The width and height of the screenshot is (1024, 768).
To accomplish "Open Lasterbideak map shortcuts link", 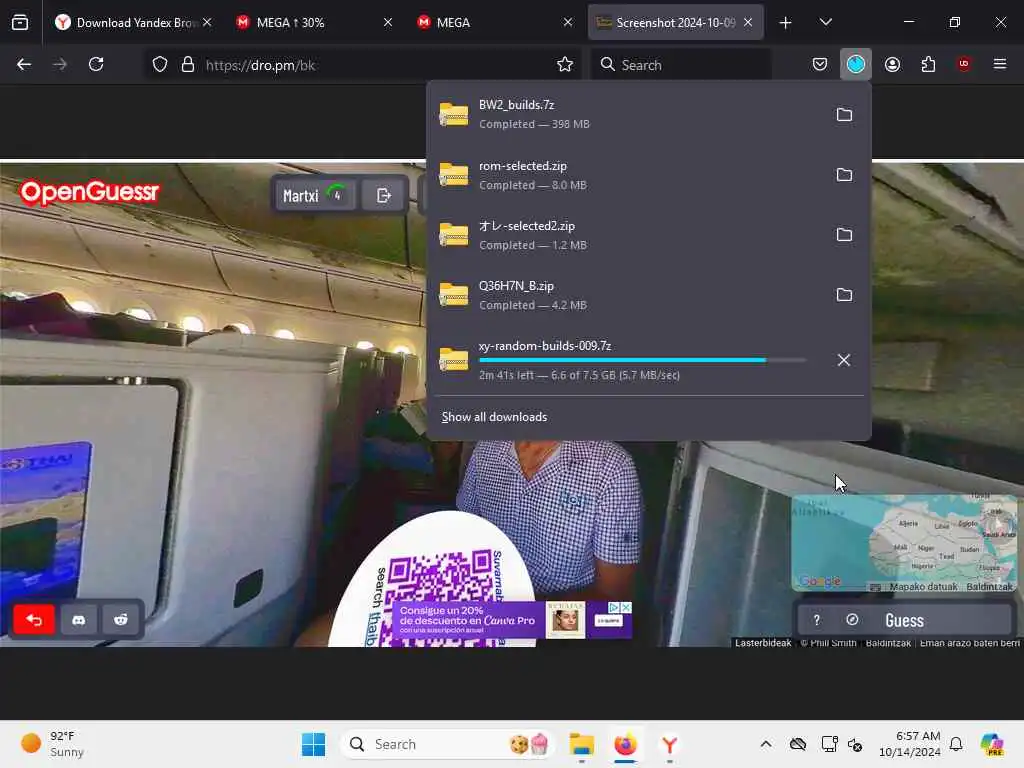I will point(763,643).
